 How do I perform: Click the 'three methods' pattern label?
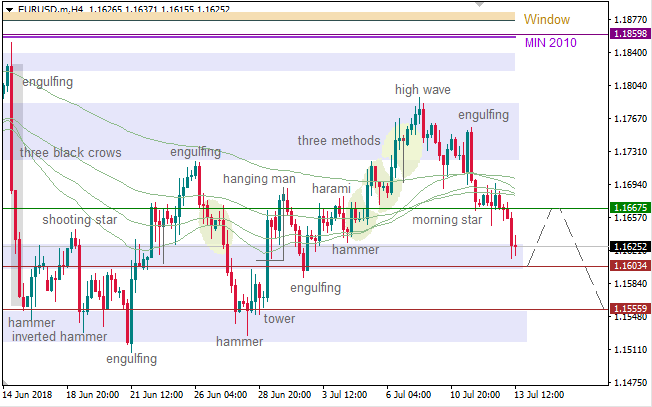339,141
